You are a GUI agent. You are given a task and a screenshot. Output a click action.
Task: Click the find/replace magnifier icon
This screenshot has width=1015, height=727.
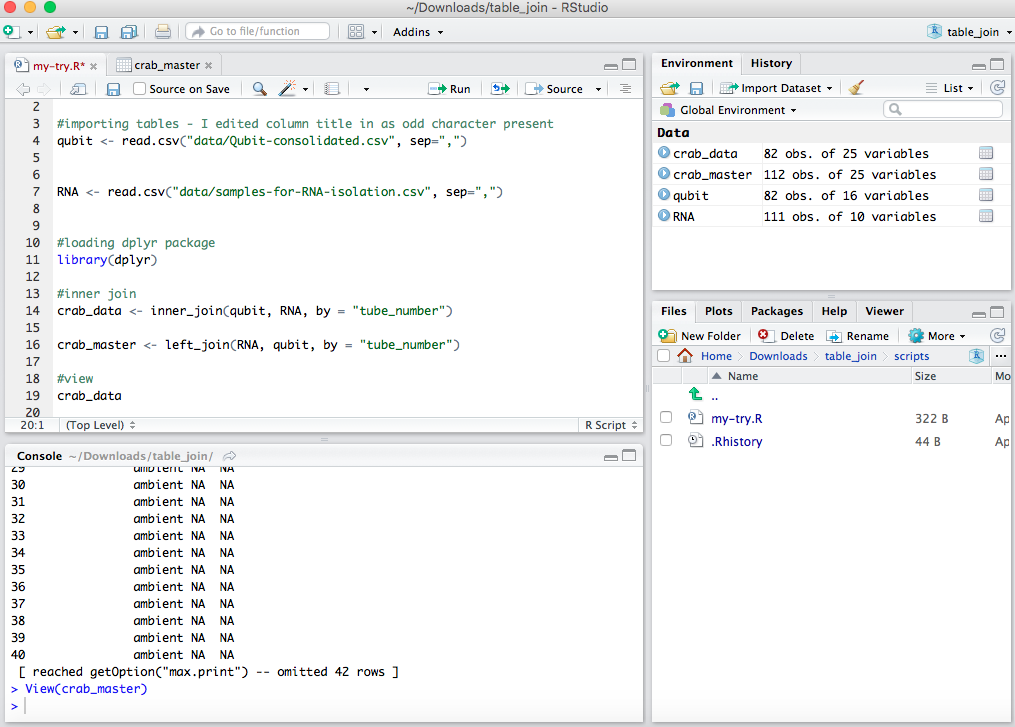[x=259, y=89]
